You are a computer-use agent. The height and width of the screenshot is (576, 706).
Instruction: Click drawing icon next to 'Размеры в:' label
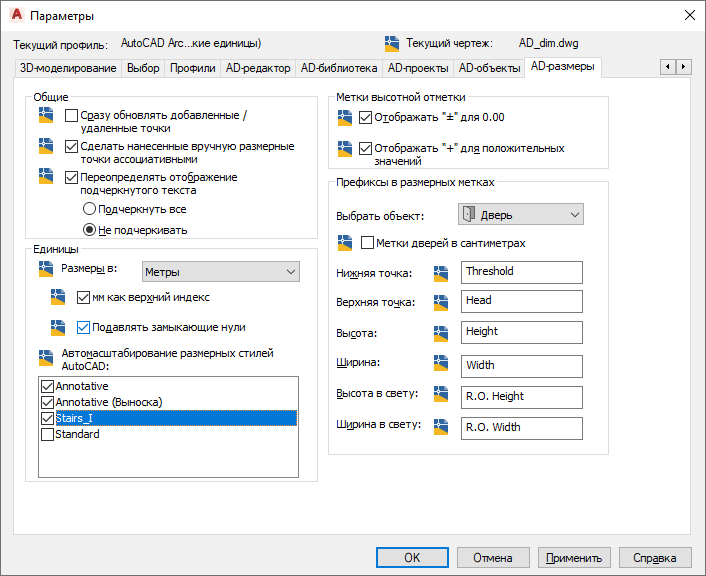[x=46, y=269]
